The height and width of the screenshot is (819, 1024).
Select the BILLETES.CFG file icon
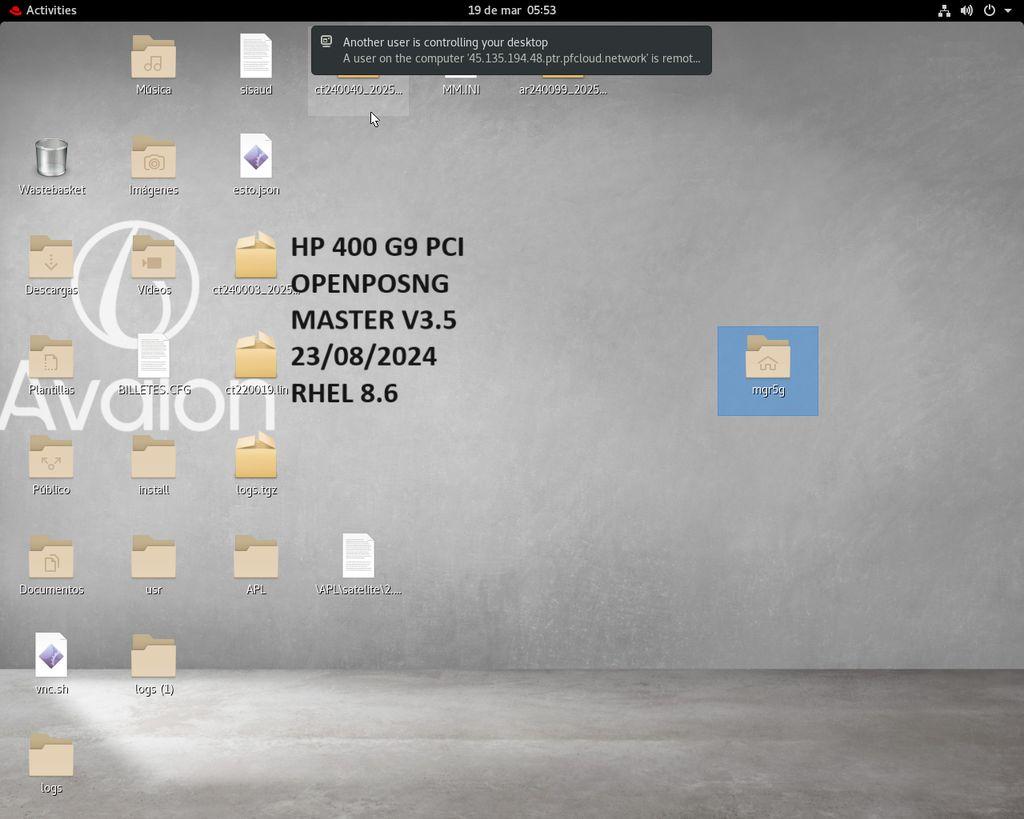pyautogui.click(x=153, y=357)
